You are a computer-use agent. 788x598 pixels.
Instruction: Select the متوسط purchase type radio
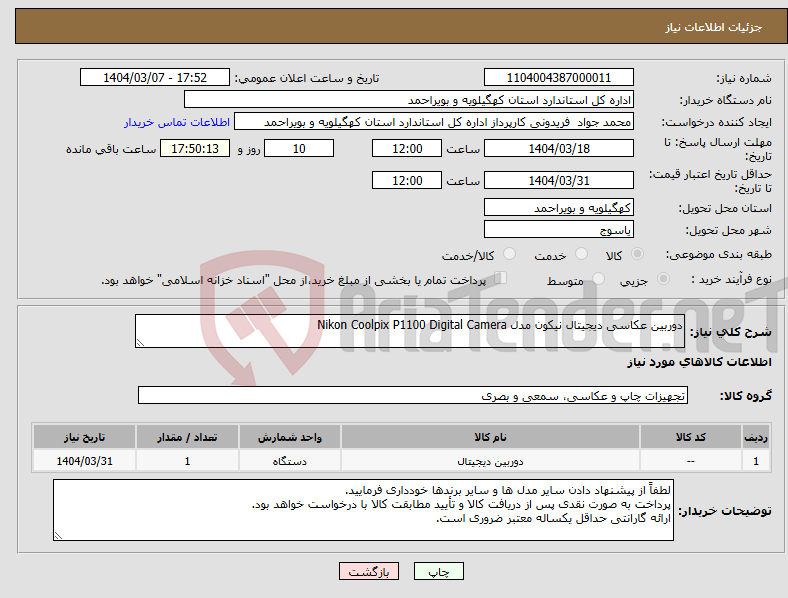coord(598,278)
